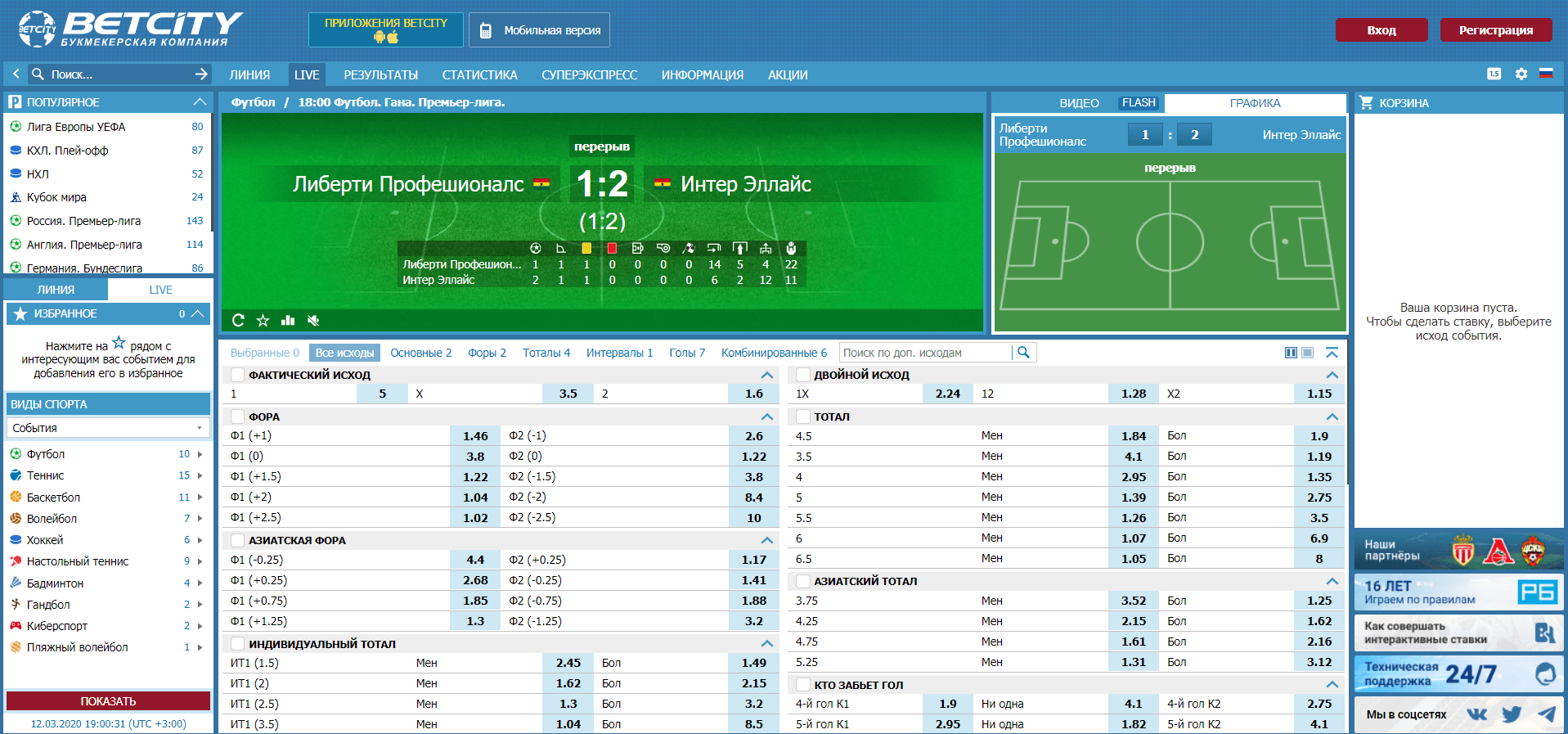Select the Тоталы 4 outcomes tab
1568x734 pixels.
546,353
